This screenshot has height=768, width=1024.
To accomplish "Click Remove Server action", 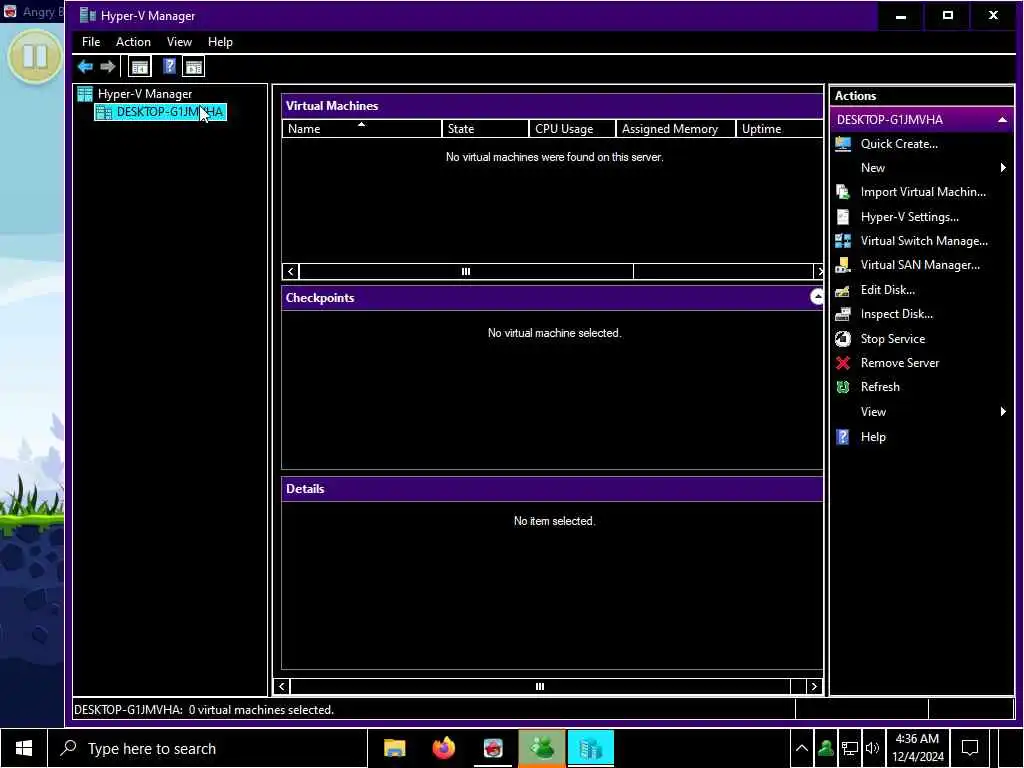I will (x=899, y=363).
